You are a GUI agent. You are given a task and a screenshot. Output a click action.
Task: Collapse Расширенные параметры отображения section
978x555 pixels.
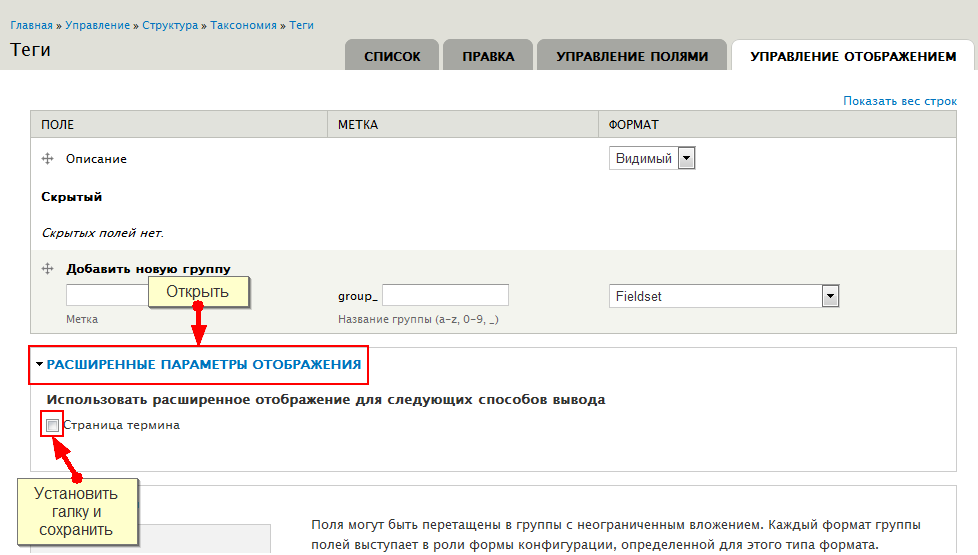pyautogui.click(x=203, y=365)
